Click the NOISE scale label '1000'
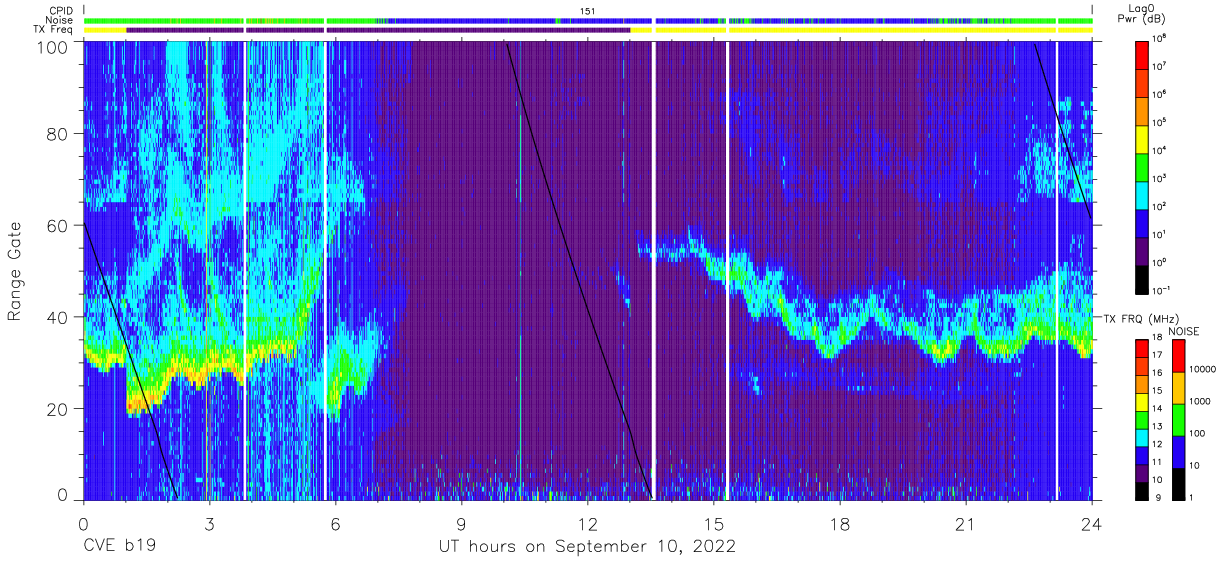 tap(1202, 403)
